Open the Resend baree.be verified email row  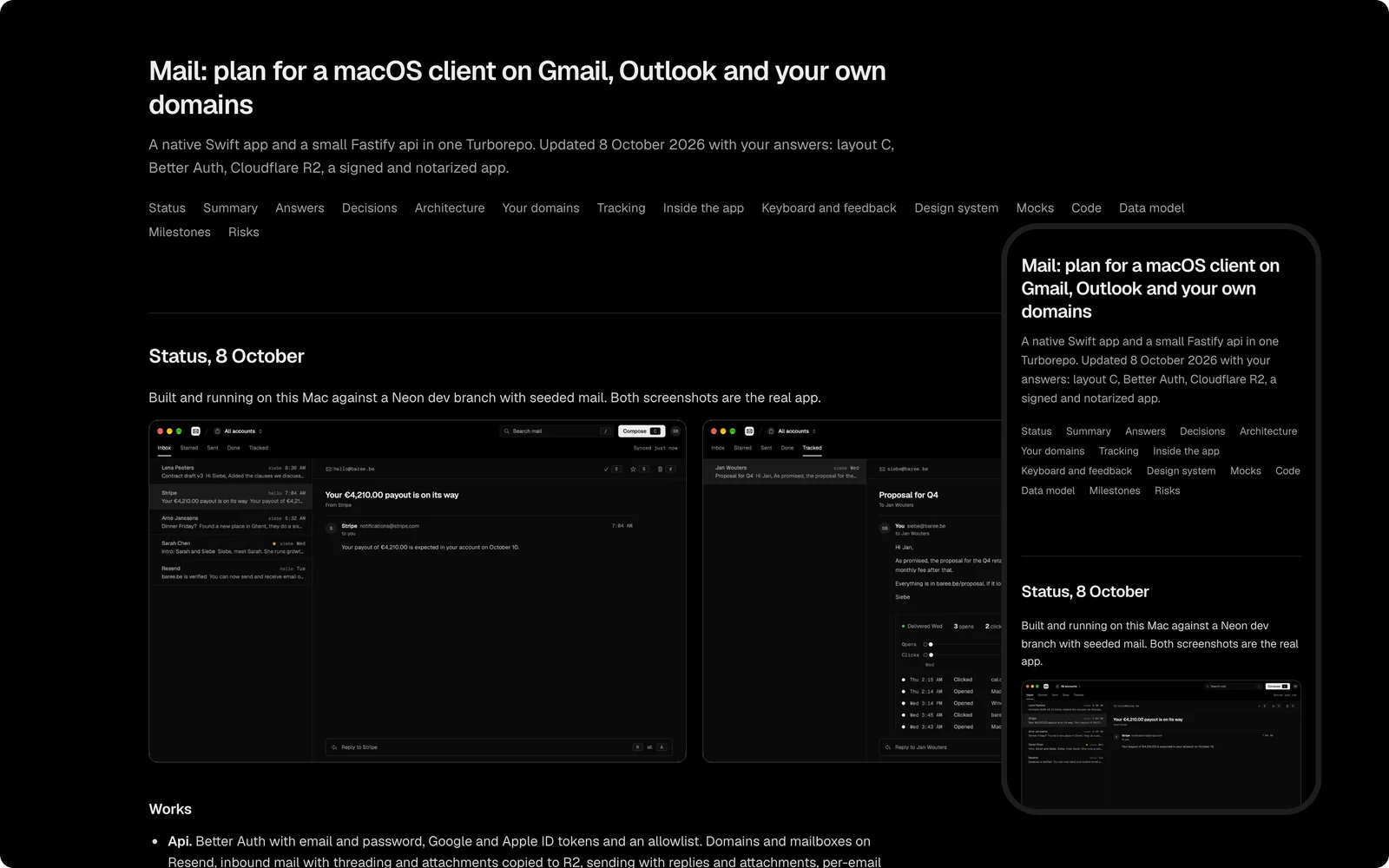click(x=232, y=573)
